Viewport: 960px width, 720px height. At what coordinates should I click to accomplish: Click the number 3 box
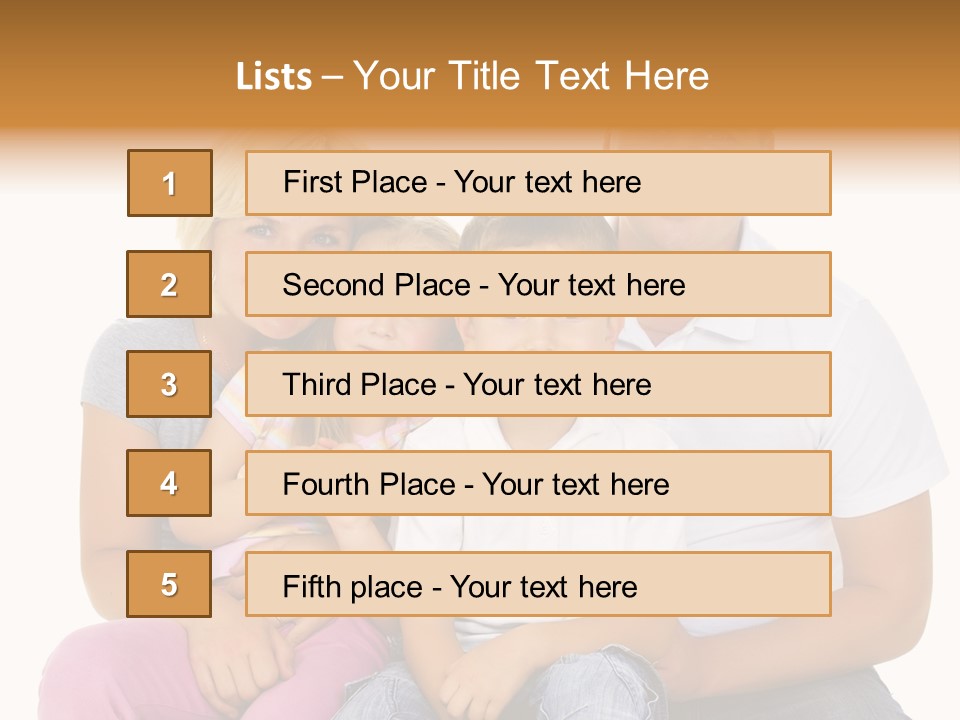coord(169,384)
